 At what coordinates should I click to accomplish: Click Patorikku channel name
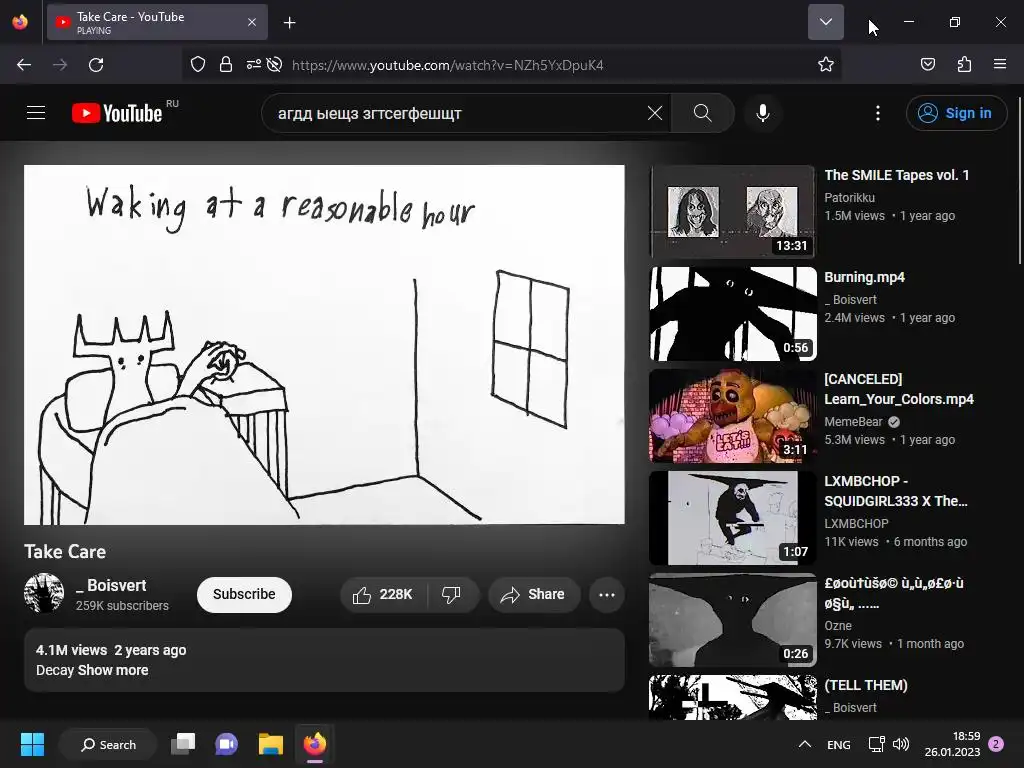[x=849, y=197]
